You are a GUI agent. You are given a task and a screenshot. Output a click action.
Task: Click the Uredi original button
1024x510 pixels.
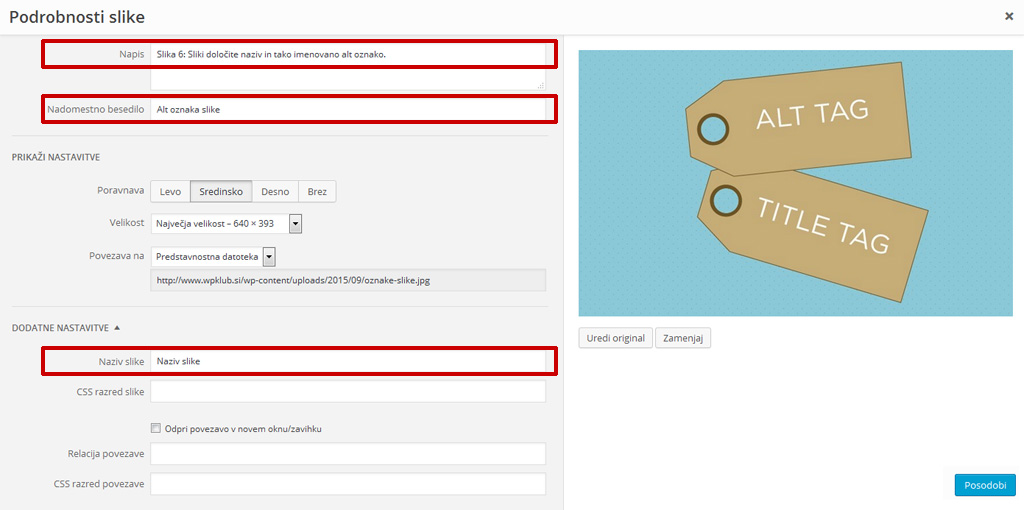(615, 338)
